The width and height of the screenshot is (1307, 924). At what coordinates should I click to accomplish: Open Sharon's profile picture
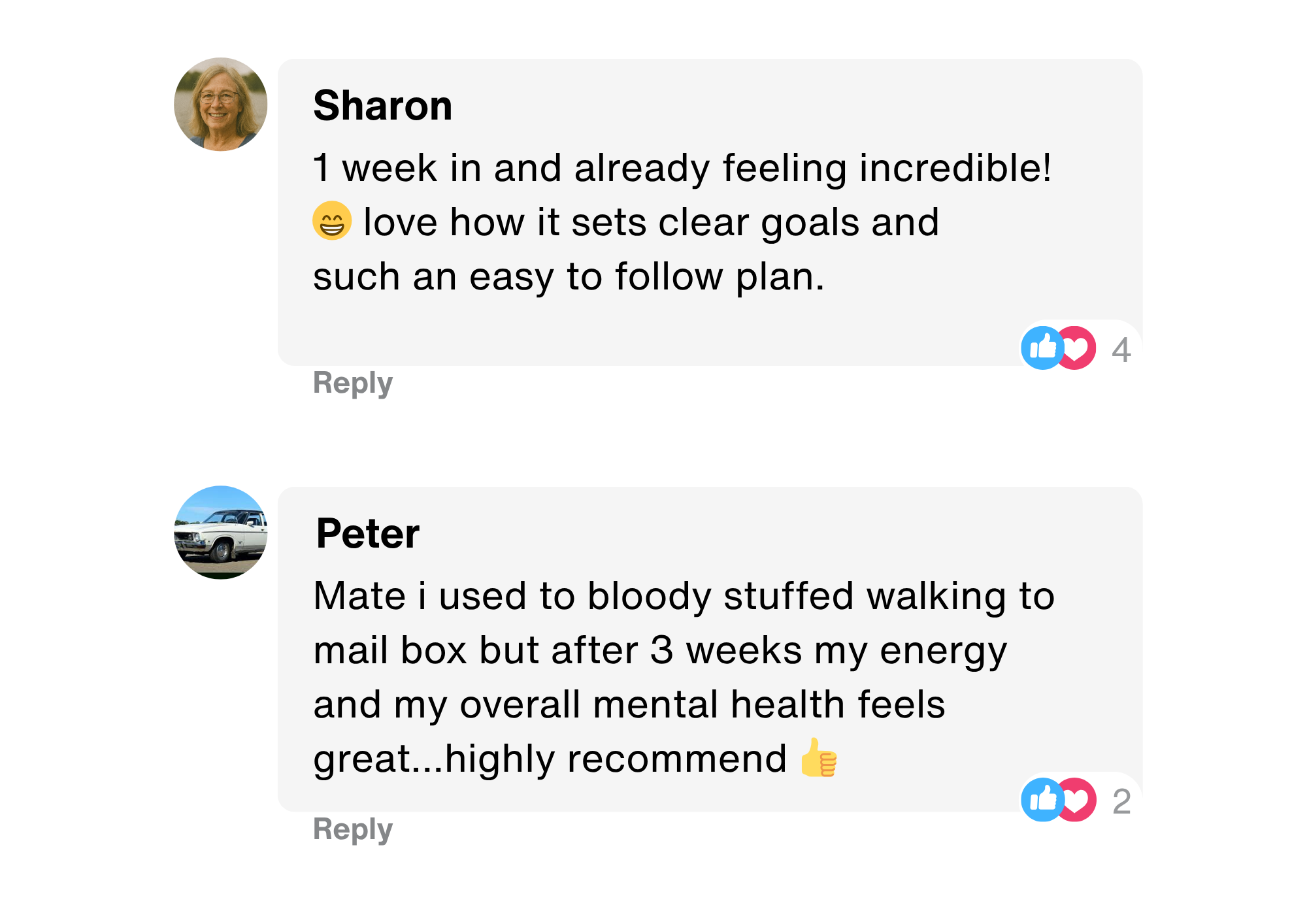click(x=221, y=105)
